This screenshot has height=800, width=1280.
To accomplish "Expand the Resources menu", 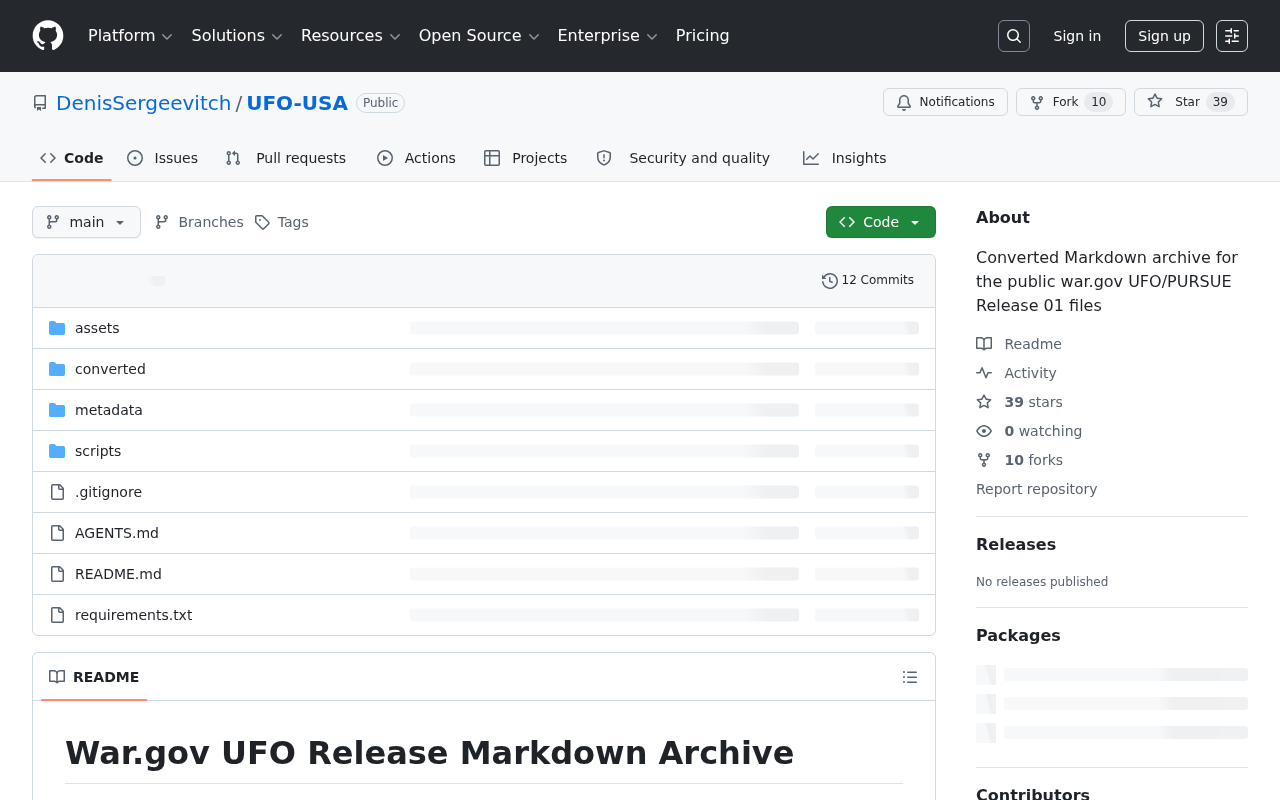I will point(351,36).
